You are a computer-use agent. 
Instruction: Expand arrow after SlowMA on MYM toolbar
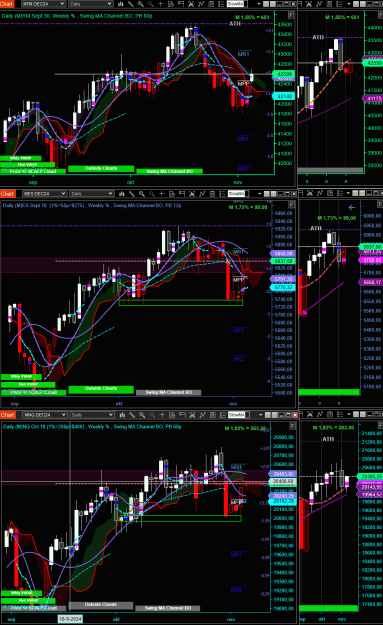coord(259,4)
